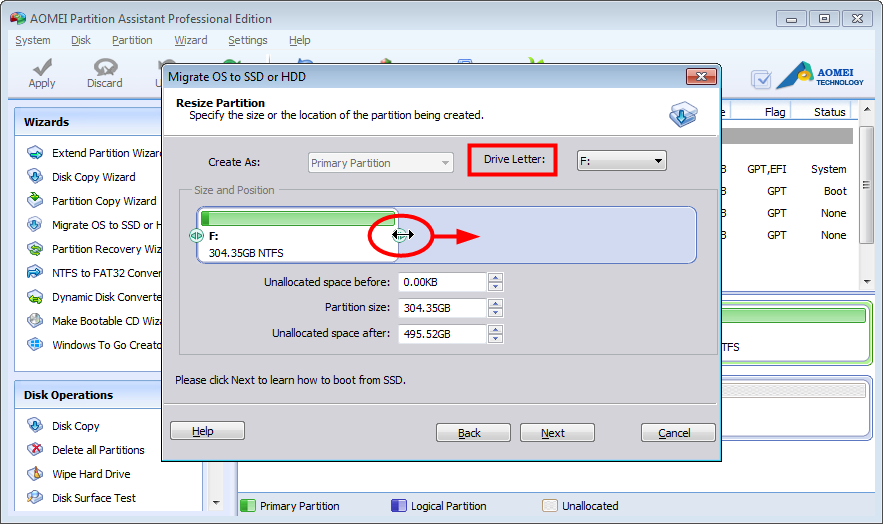Open the Create As Primary Partition dropdown

381,163
